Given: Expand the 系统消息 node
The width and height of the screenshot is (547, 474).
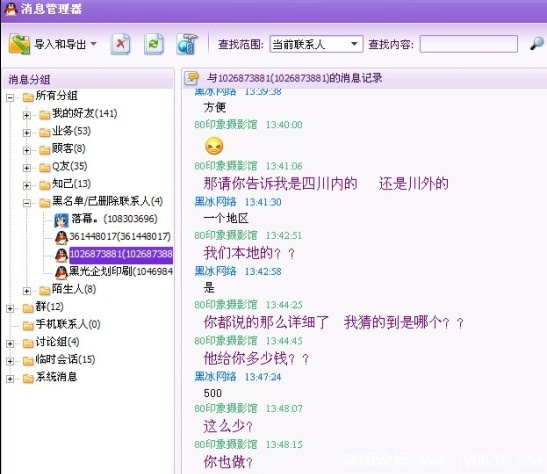Looking at the screenshot, I should click(10, 379).
